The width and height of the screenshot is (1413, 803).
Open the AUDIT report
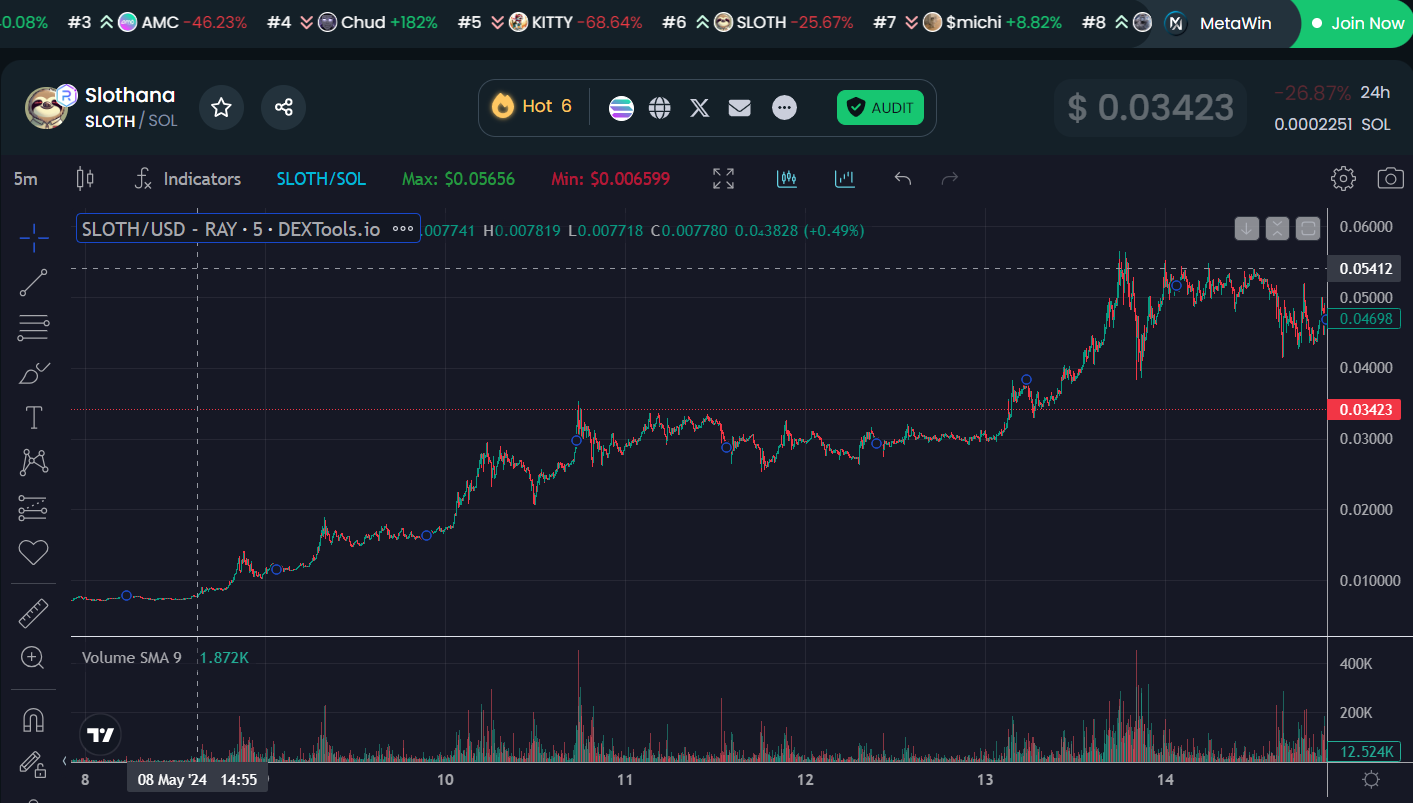pyautogui.click(x=880, y=108)
